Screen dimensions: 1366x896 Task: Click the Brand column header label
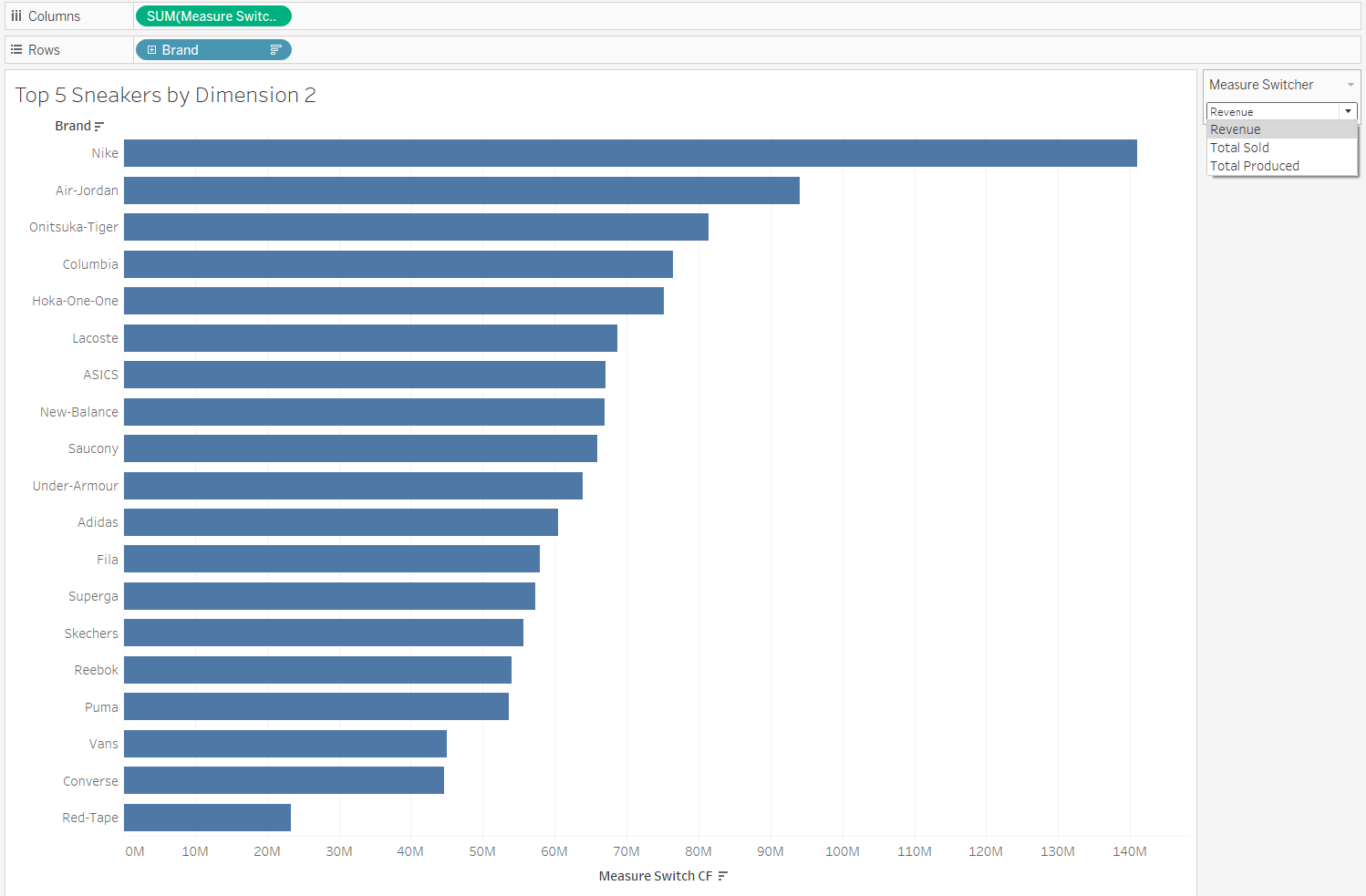tap(73, 126)
